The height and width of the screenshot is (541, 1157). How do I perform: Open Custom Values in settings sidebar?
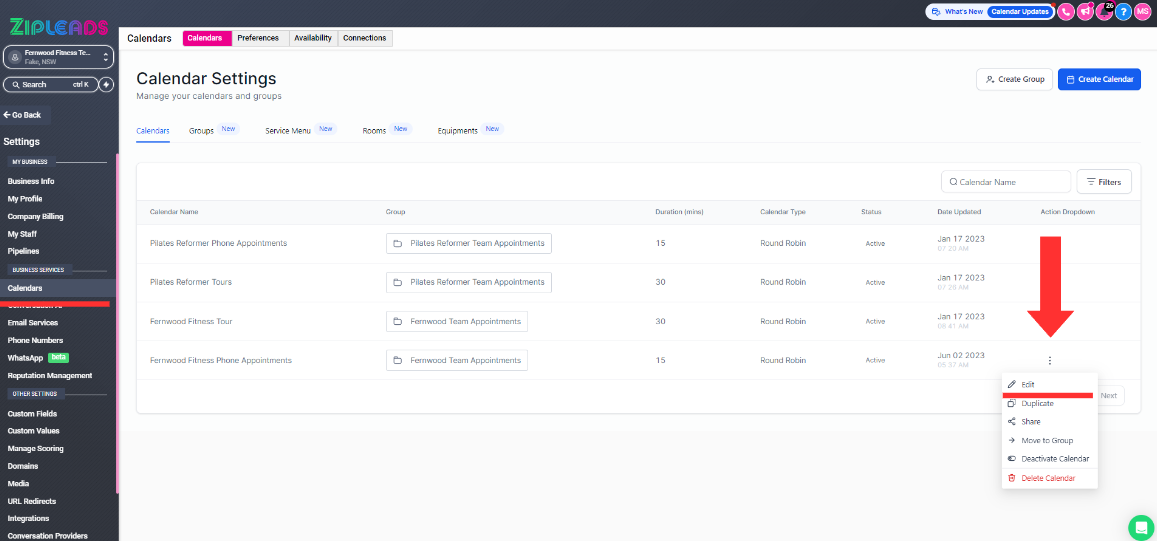point(34,430)
